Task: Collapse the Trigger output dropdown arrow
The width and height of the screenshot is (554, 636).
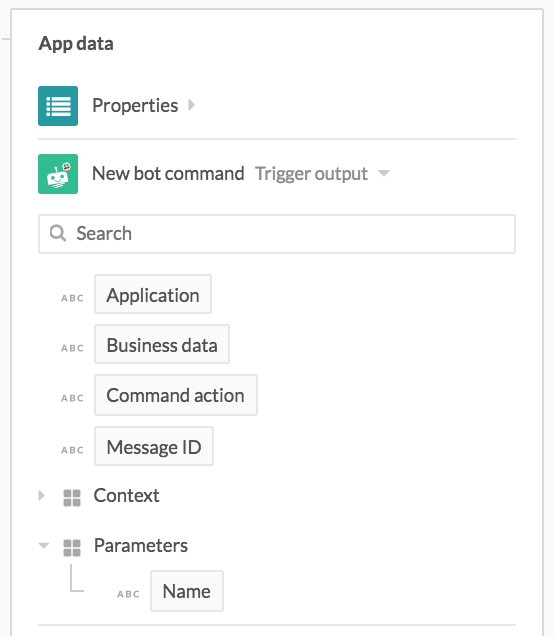Action: (x=384, y=174)
